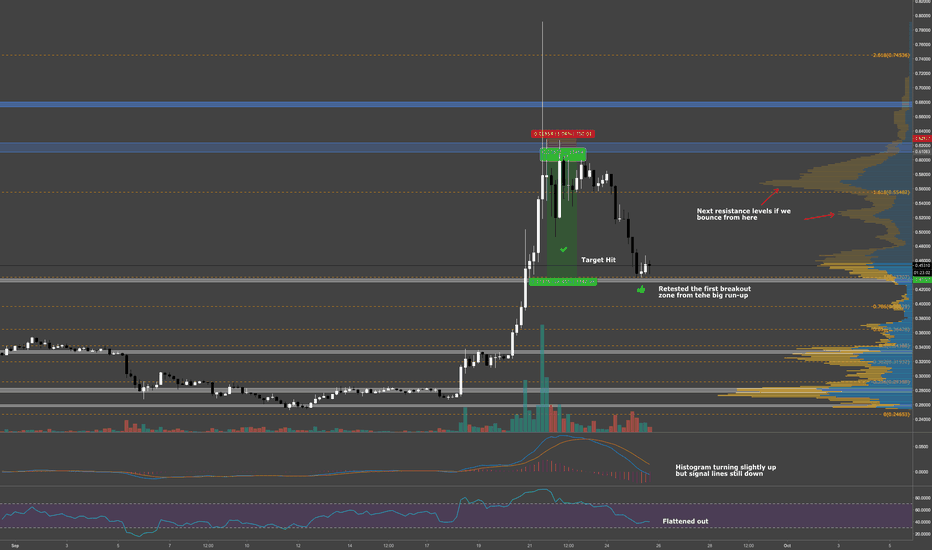Click 0.0500 on the MACD scale
Image resolution: width=932 pixels, height=550 pixels.
coord(922,446)
